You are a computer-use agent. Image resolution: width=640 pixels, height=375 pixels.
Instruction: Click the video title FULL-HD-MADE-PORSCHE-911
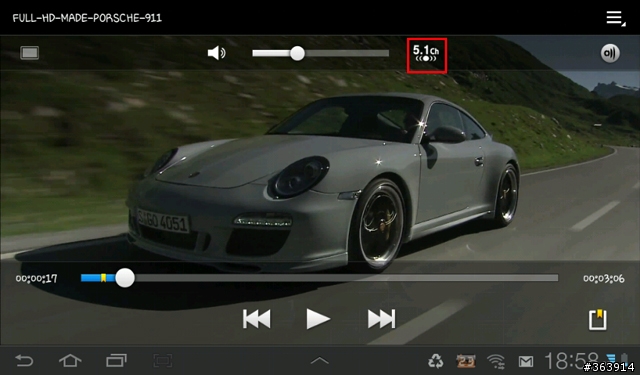87,18
